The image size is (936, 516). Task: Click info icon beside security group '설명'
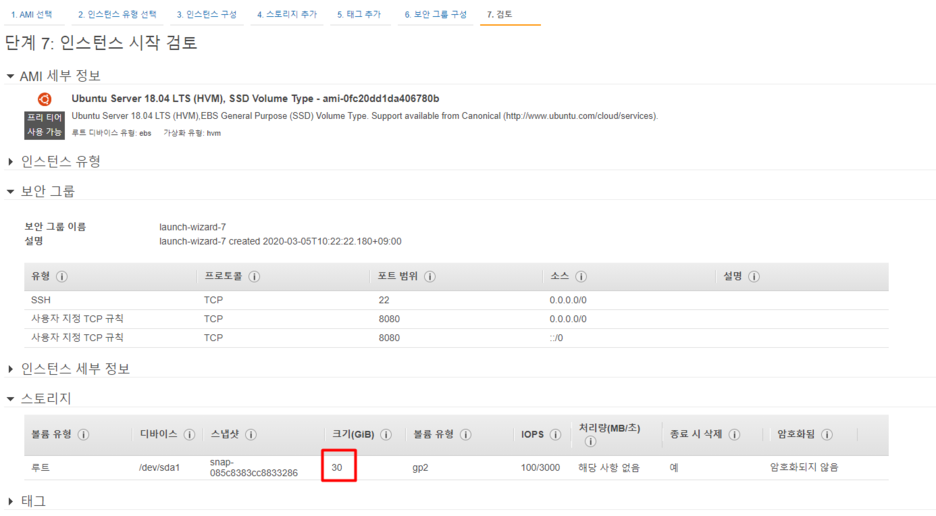[754, 277]
